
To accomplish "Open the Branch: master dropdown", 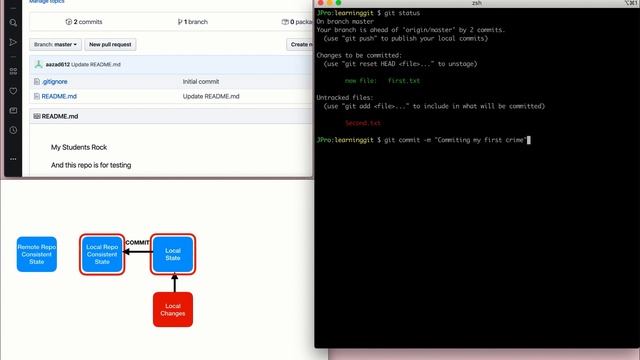I will click(x=55, y=44).
